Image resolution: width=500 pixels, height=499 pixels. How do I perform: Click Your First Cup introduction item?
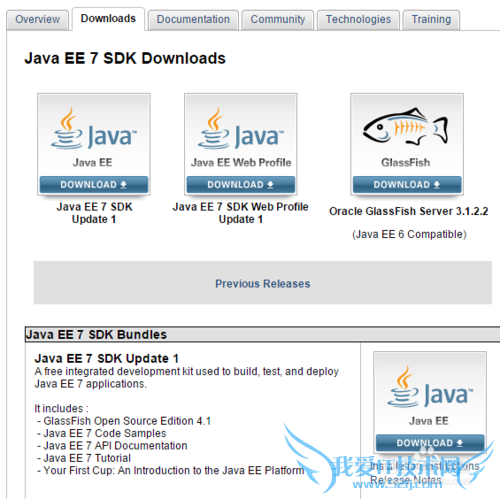click(174, 470)
